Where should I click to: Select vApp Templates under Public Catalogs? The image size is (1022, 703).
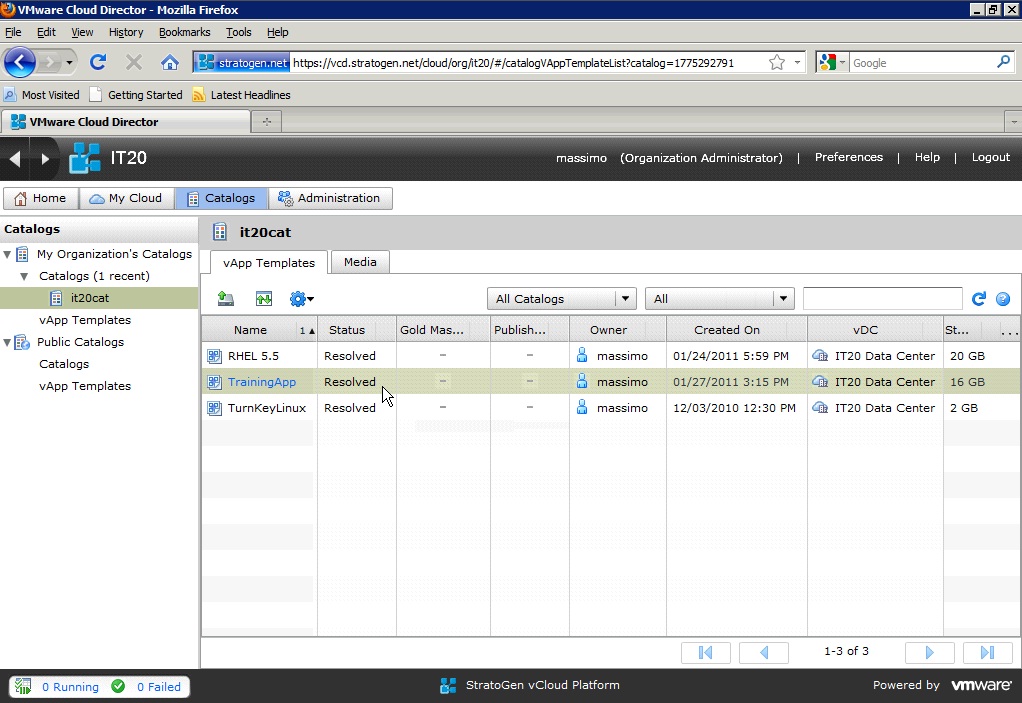(x=85, y=386)
